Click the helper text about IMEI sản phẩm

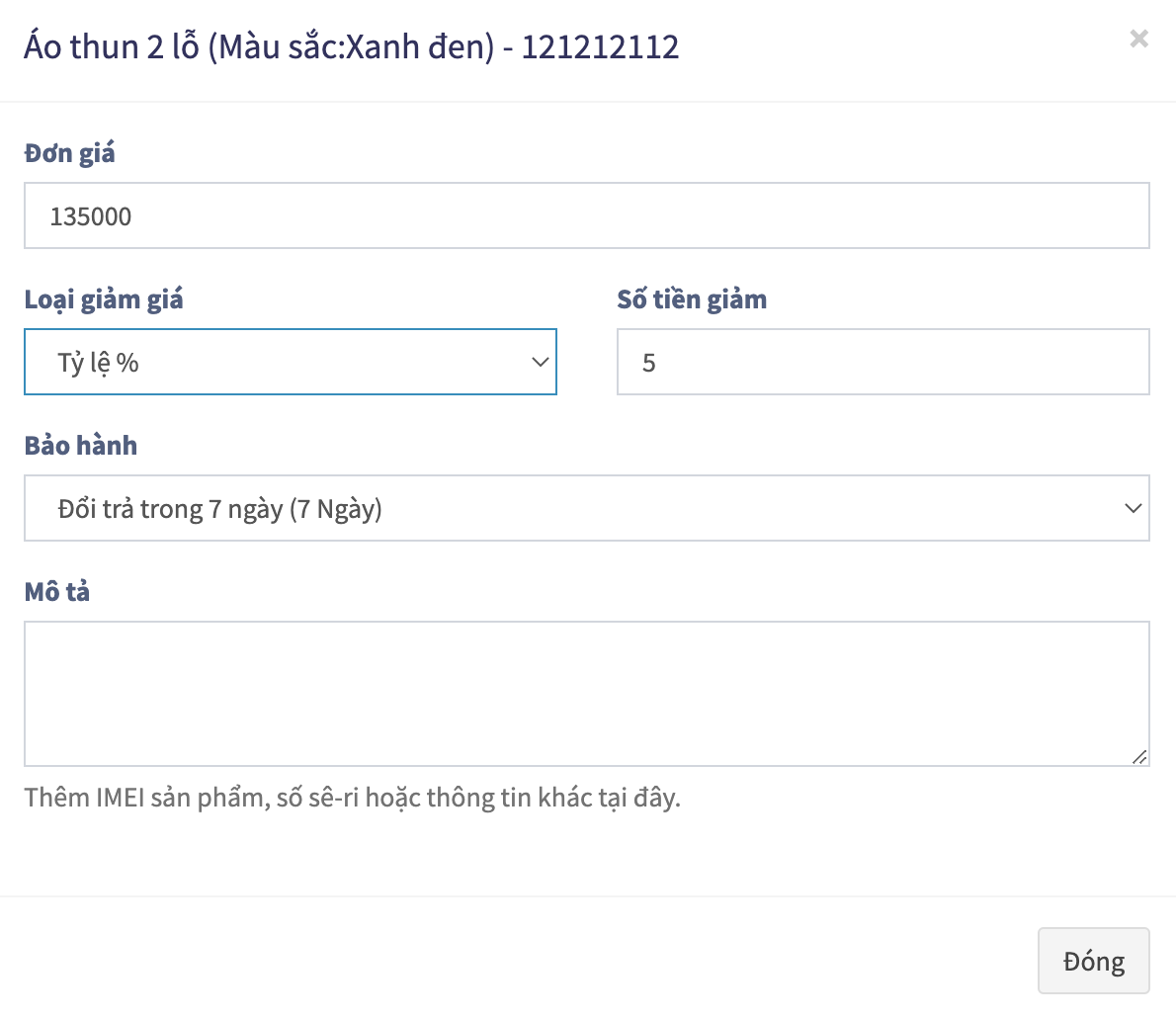[x=352, y=798]
